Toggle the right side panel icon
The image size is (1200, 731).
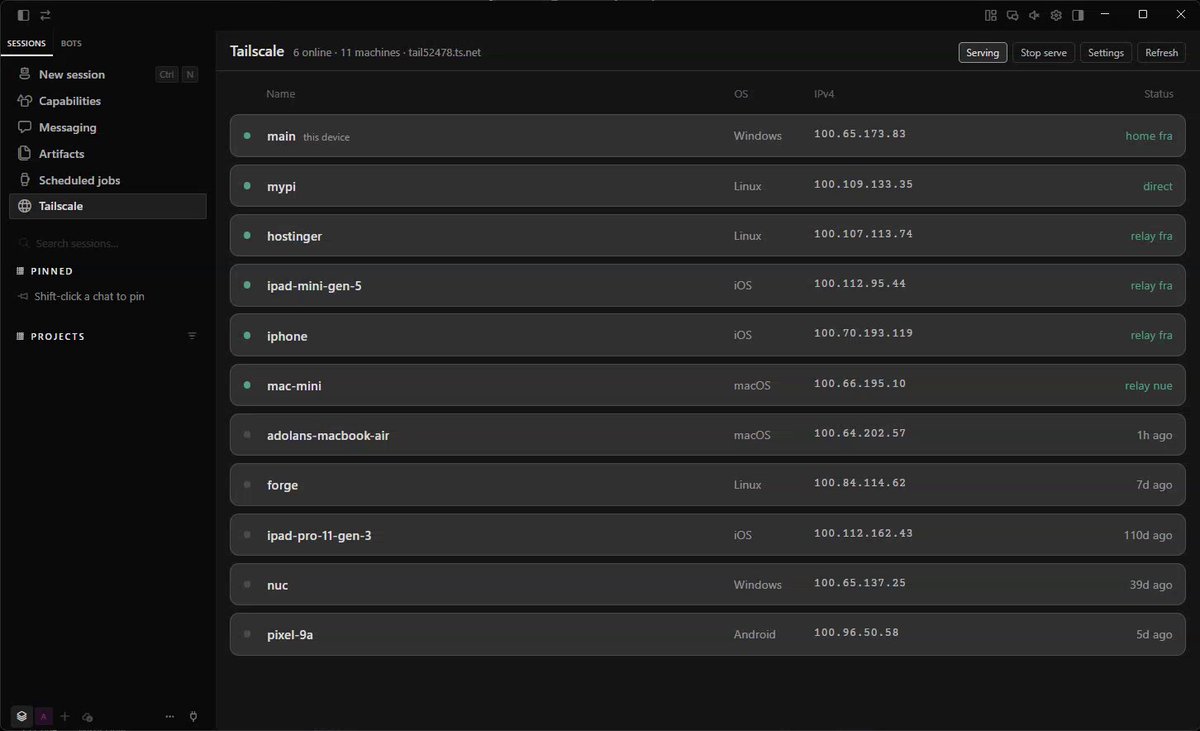coord(1078,15)
